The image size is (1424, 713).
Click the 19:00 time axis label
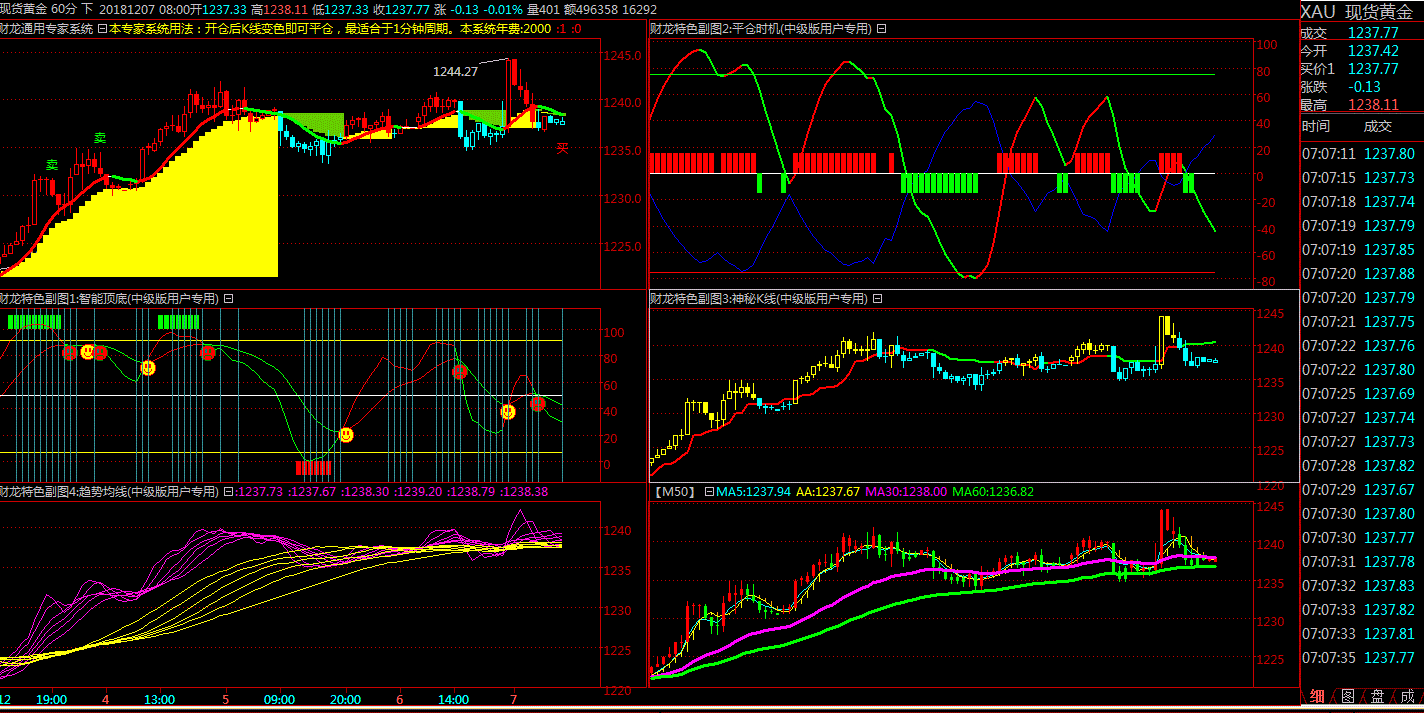pos(51,699)
